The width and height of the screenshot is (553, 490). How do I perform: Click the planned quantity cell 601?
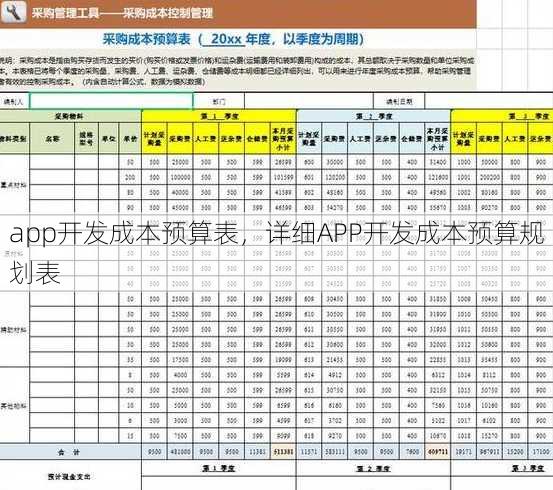[309, 177]
